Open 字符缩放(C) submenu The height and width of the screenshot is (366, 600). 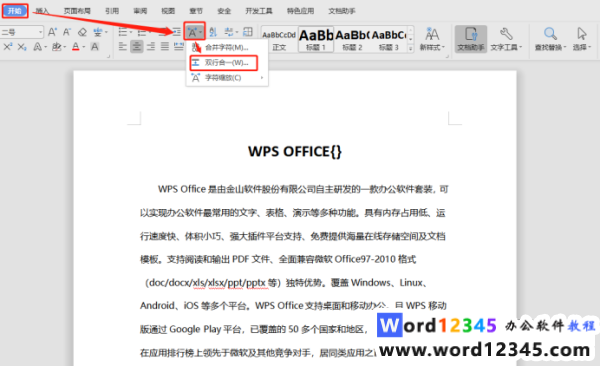(227, 78)
